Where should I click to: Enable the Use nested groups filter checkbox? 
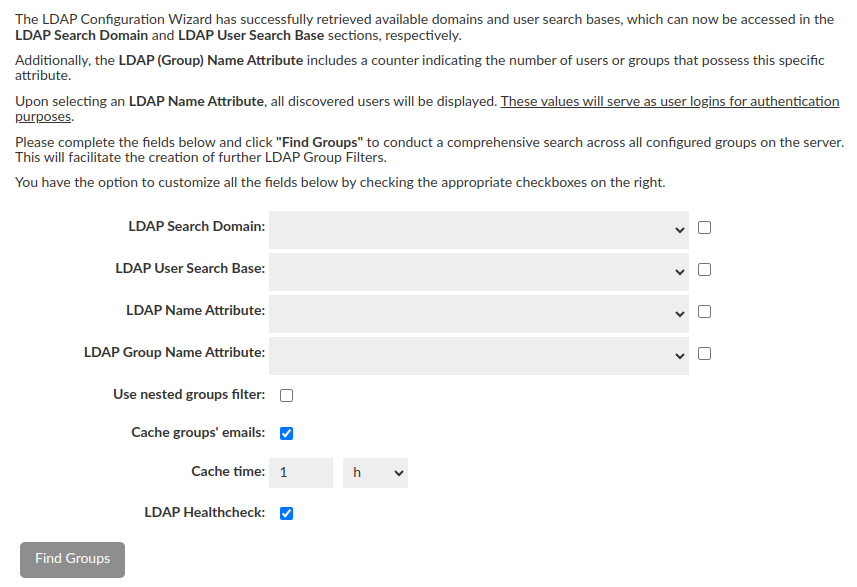pyautogui.click(x=287, y=395)
